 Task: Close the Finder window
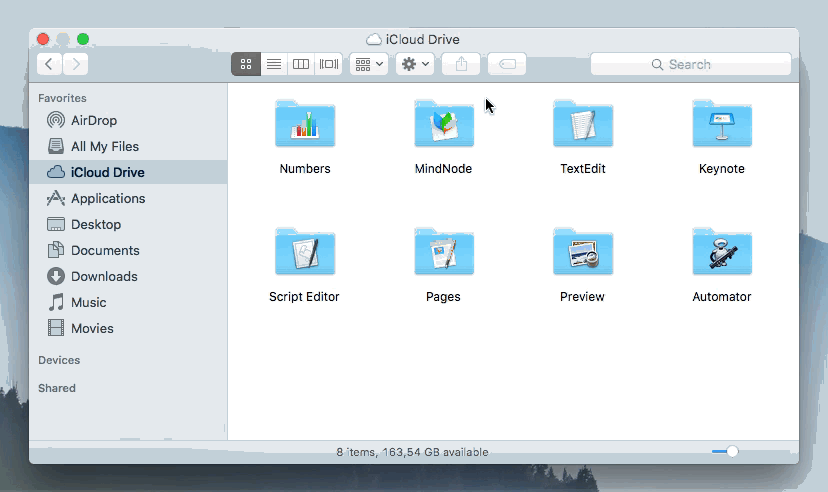click(43, 39)
